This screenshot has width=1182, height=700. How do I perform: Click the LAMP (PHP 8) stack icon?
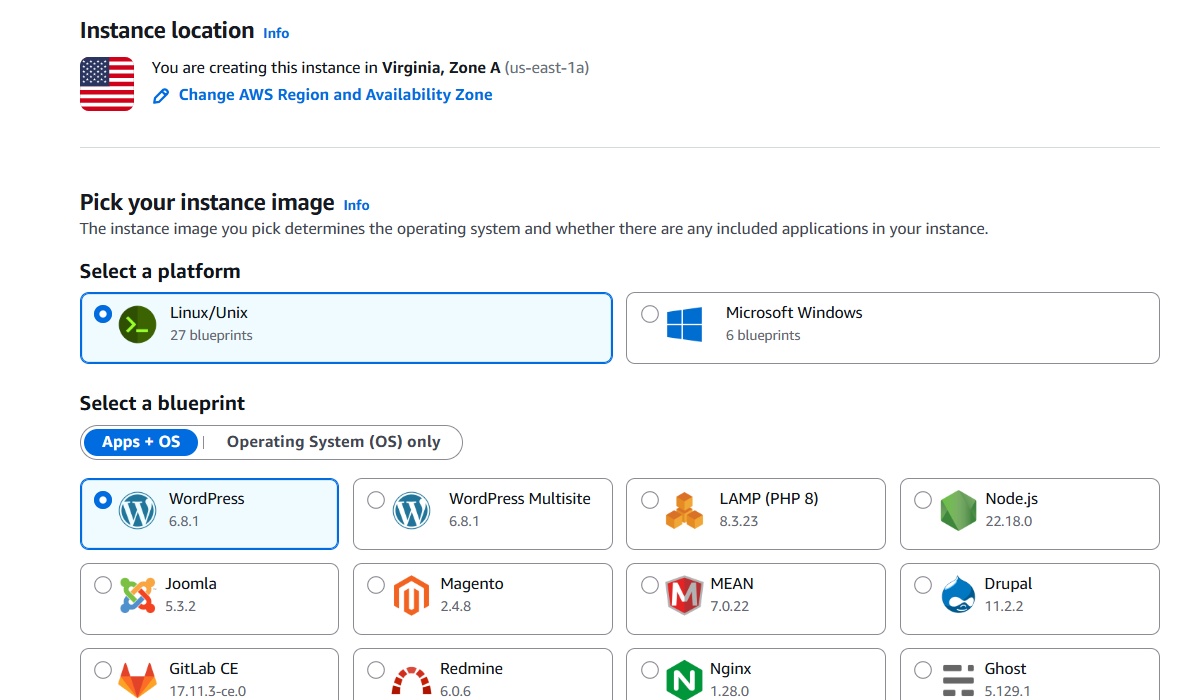[684, 510]
